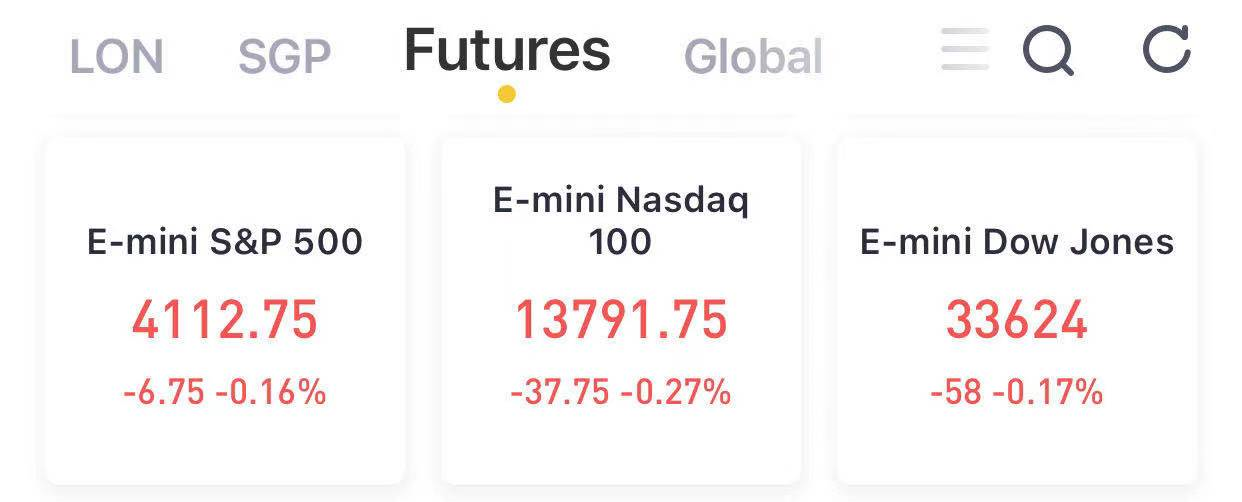
Task: Tap the 13791.75 price value
Action: point(621,321)
